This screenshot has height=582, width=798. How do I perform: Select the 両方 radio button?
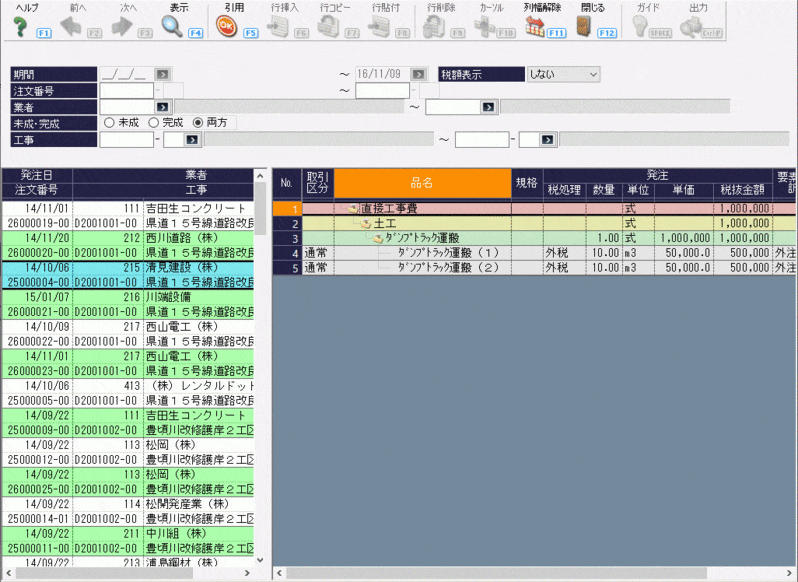(198, 122)
